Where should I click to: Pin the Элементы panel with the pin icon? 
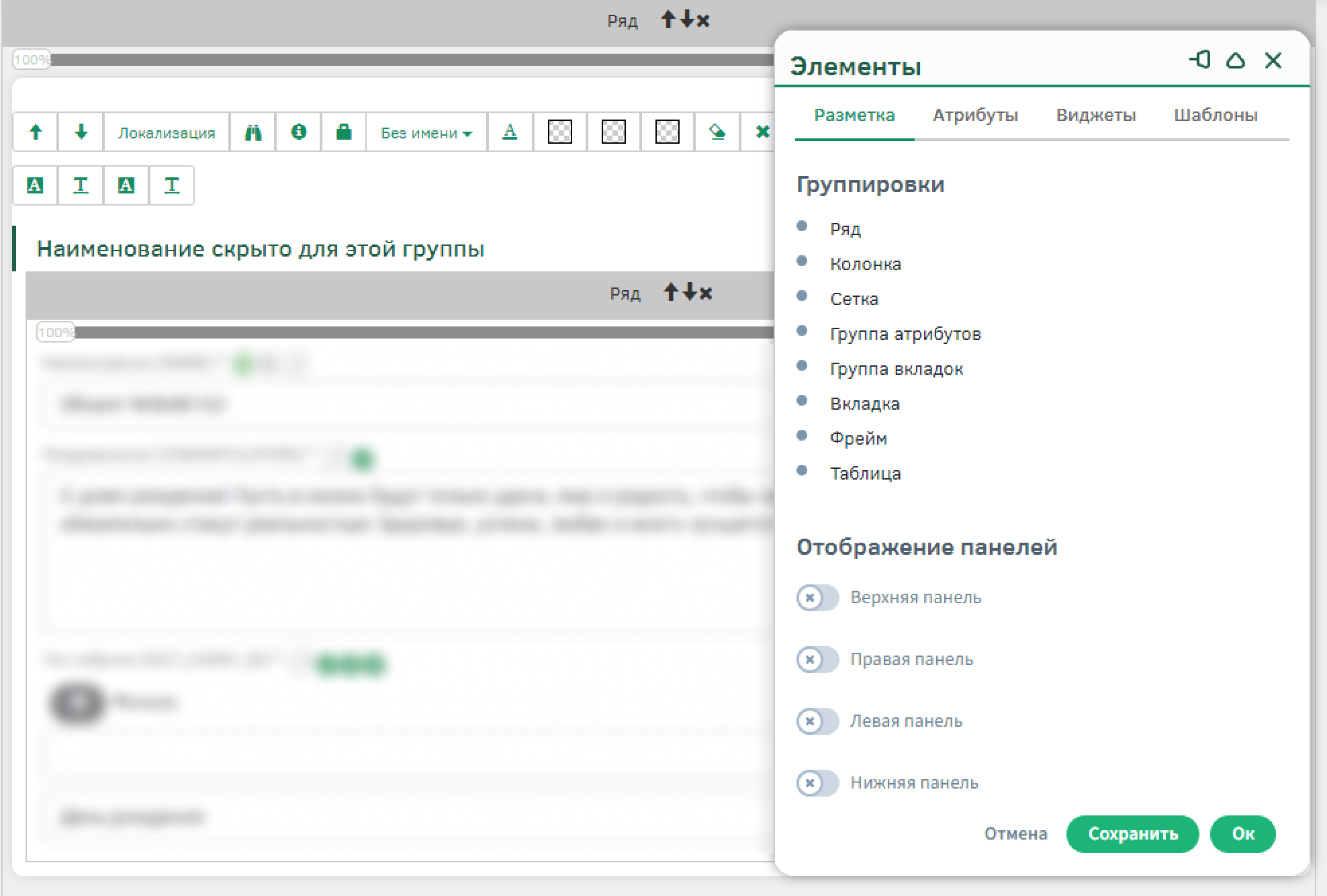(1199, 60)
